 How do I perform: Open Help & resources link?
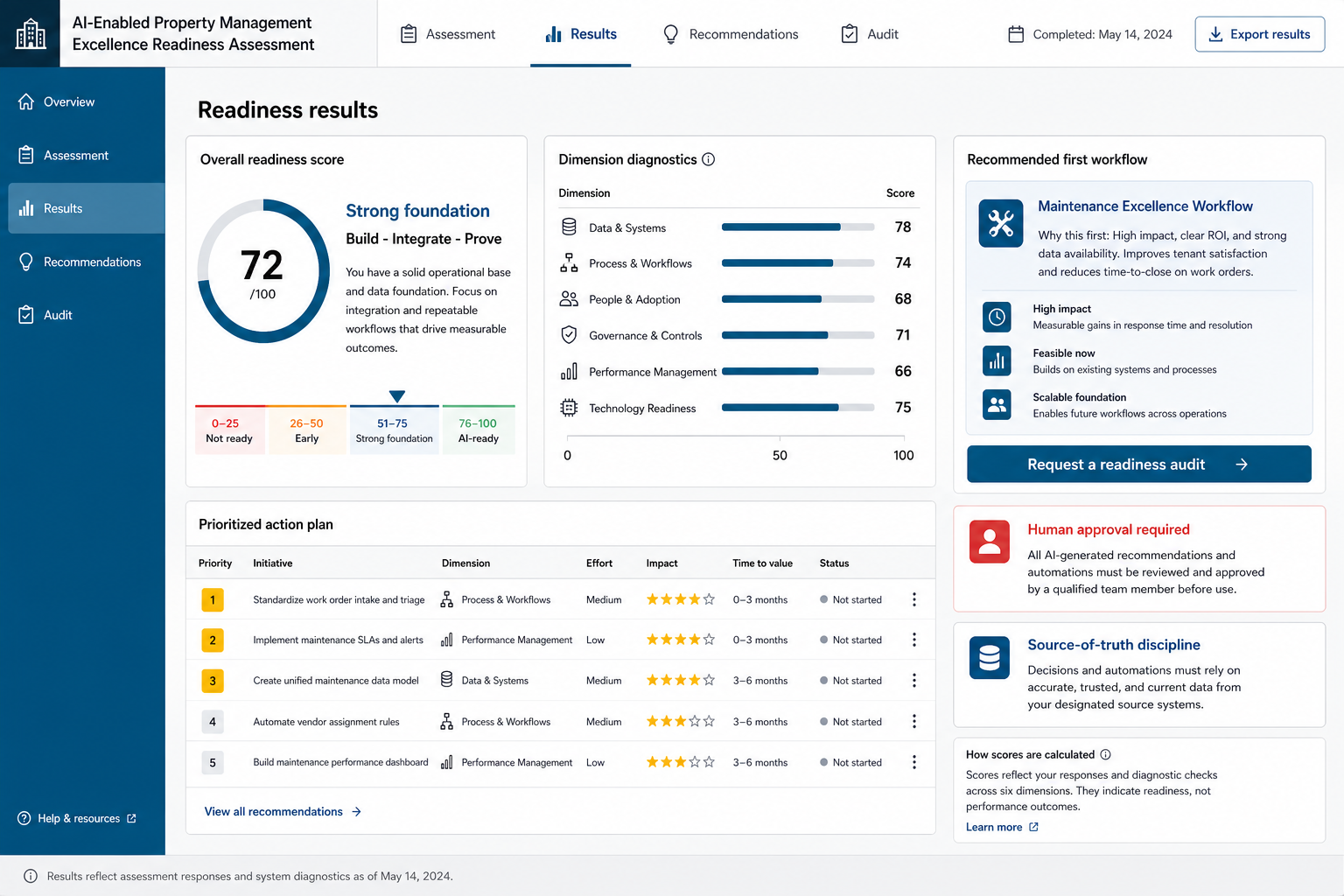click(x=77, y=818)
